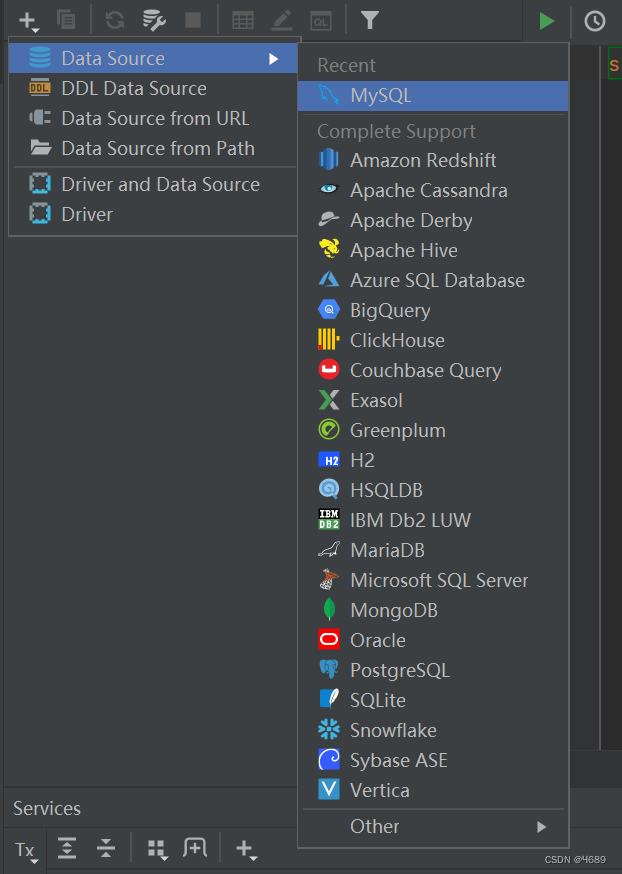Select Couchbase Query data source
Image resolution: width=622 pixels, height=874 pixels.
coord(433,371)
